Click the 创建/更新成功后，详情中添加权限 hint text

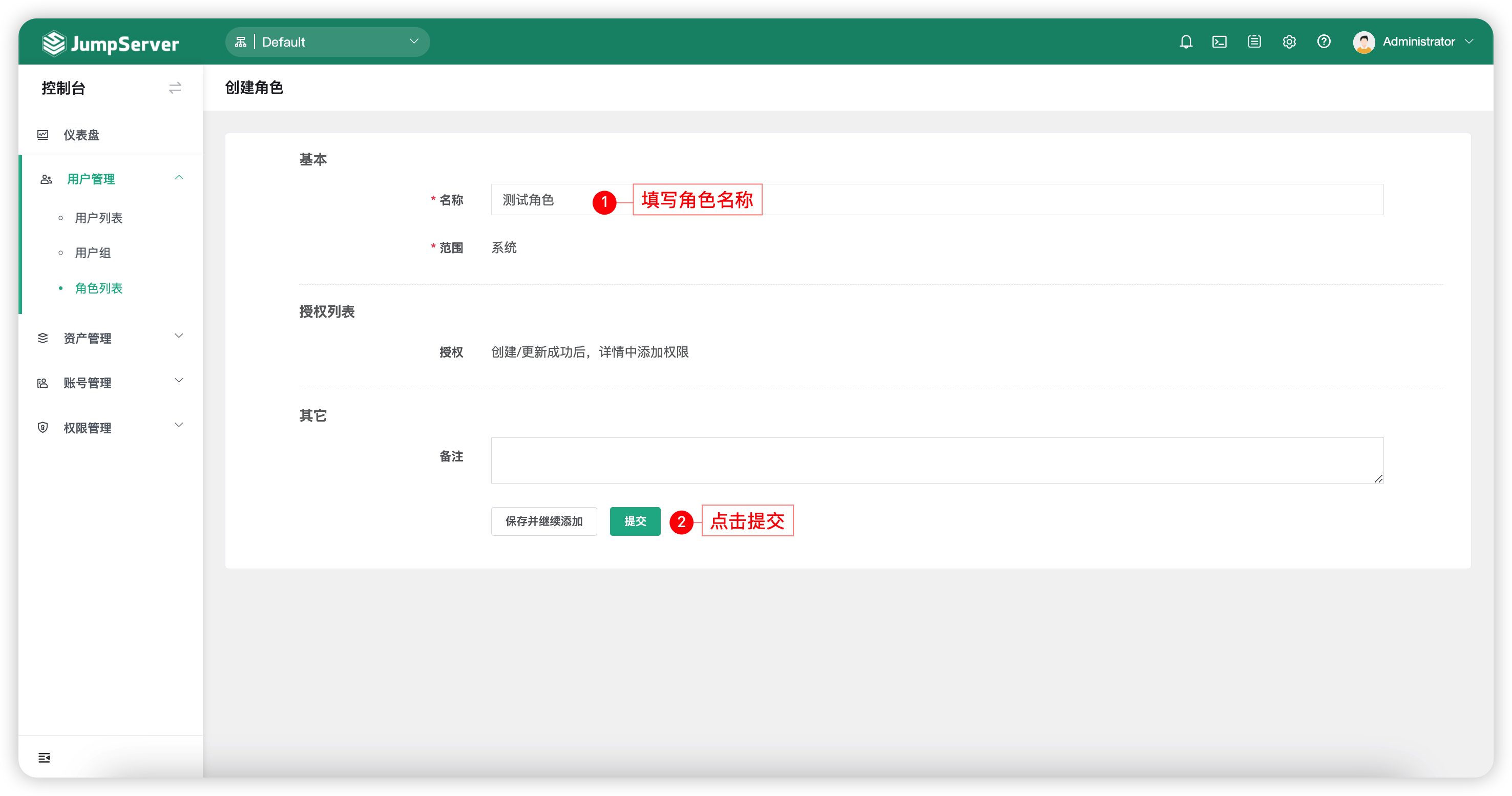pos(590,352)
